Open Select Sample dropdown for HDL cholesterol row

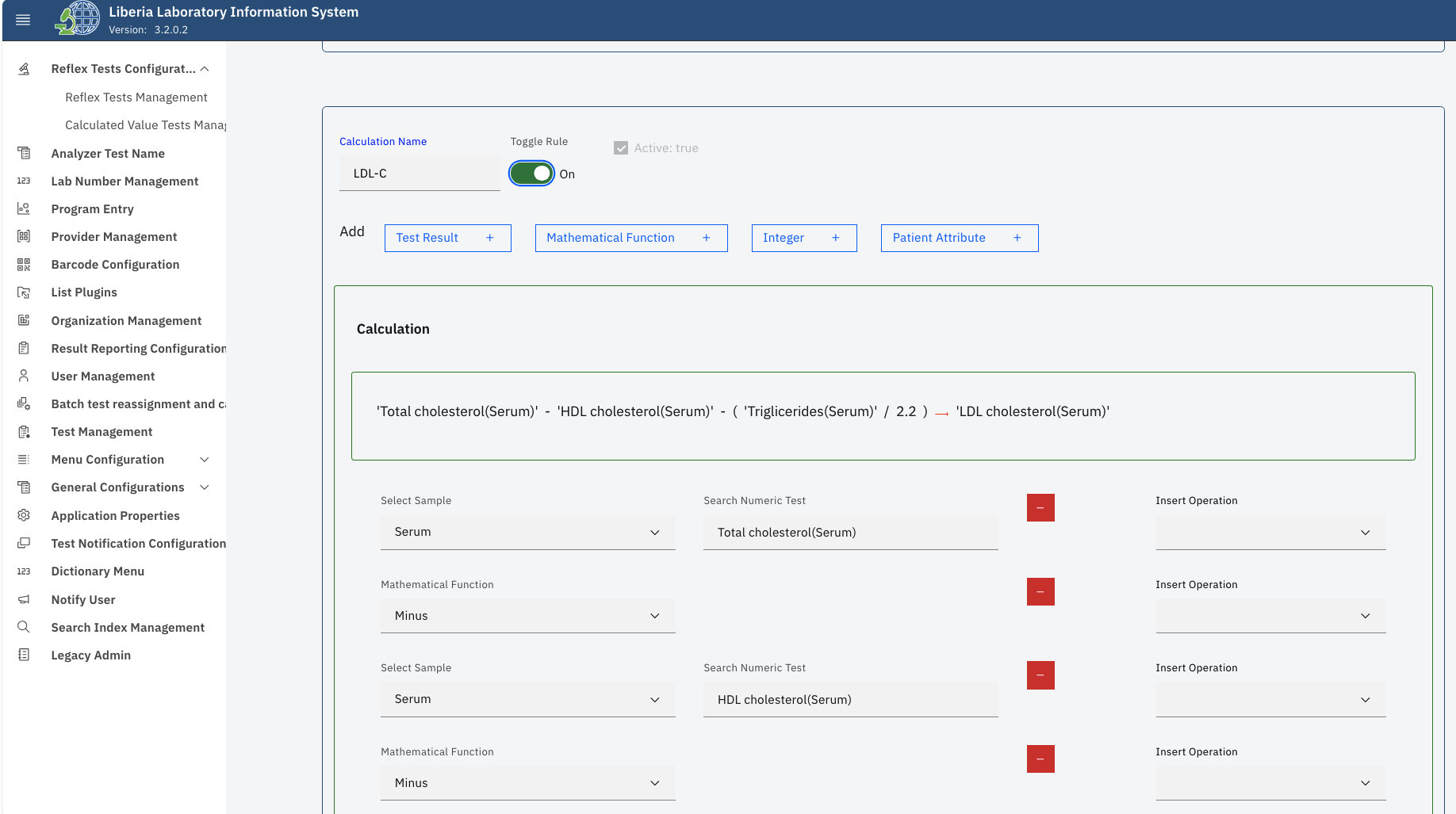coord(528,699)
